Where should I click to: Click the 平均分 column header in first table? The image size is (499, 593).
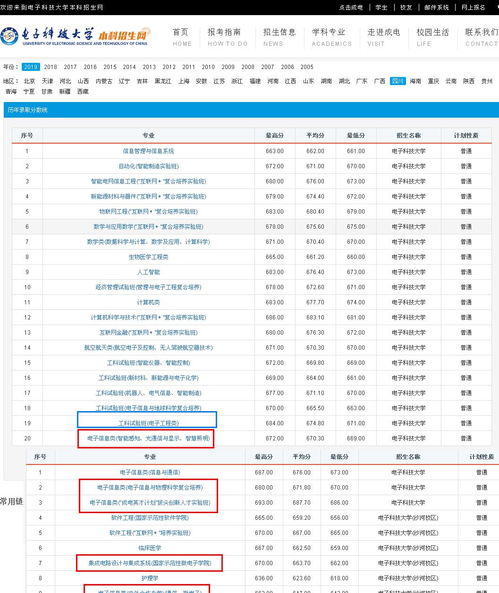pyautogui.click(x=315, y=135)
